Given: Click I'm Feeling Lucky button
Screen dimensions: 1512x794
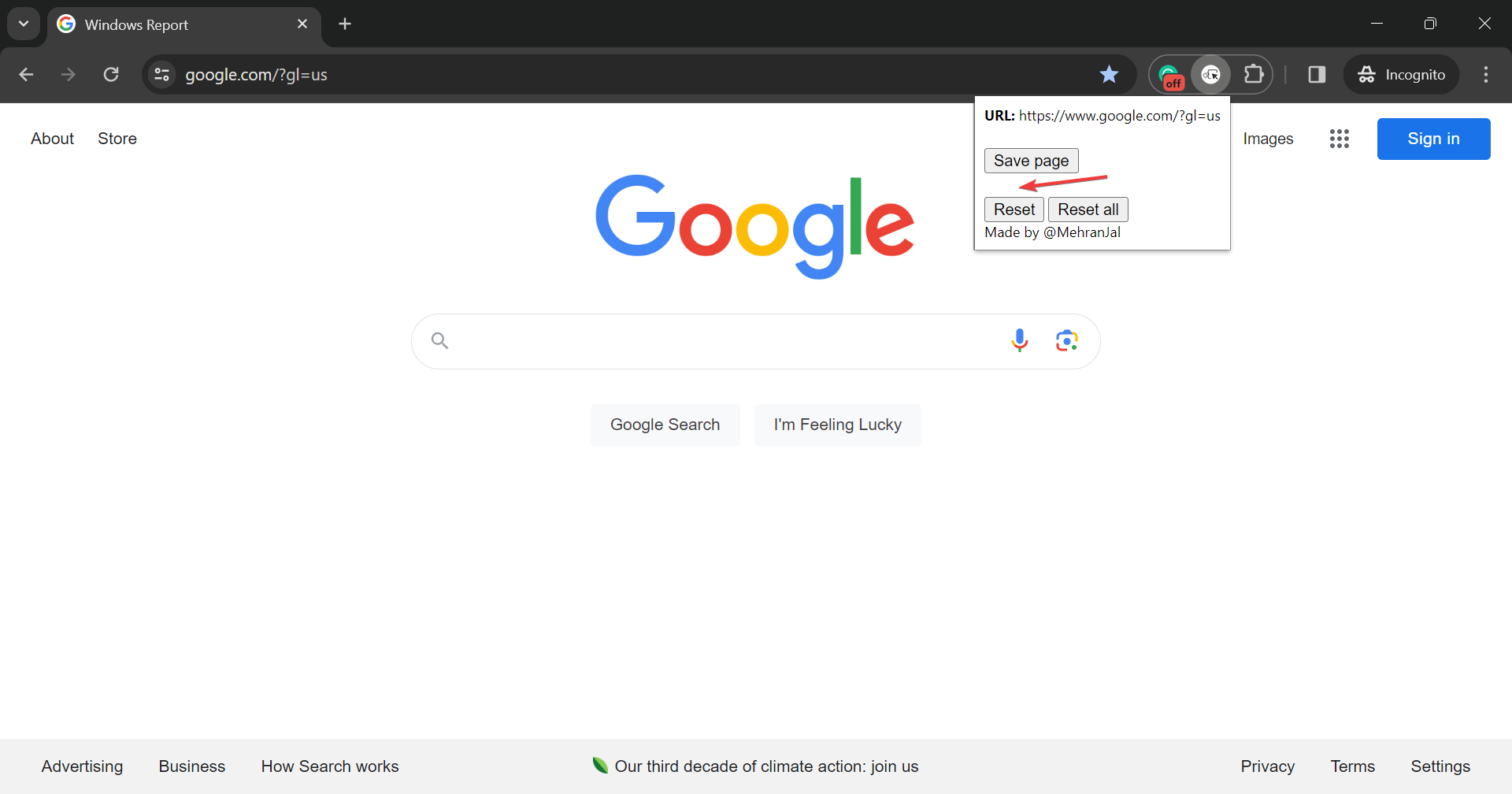Looking at the screenshot, I should [837, 425].
